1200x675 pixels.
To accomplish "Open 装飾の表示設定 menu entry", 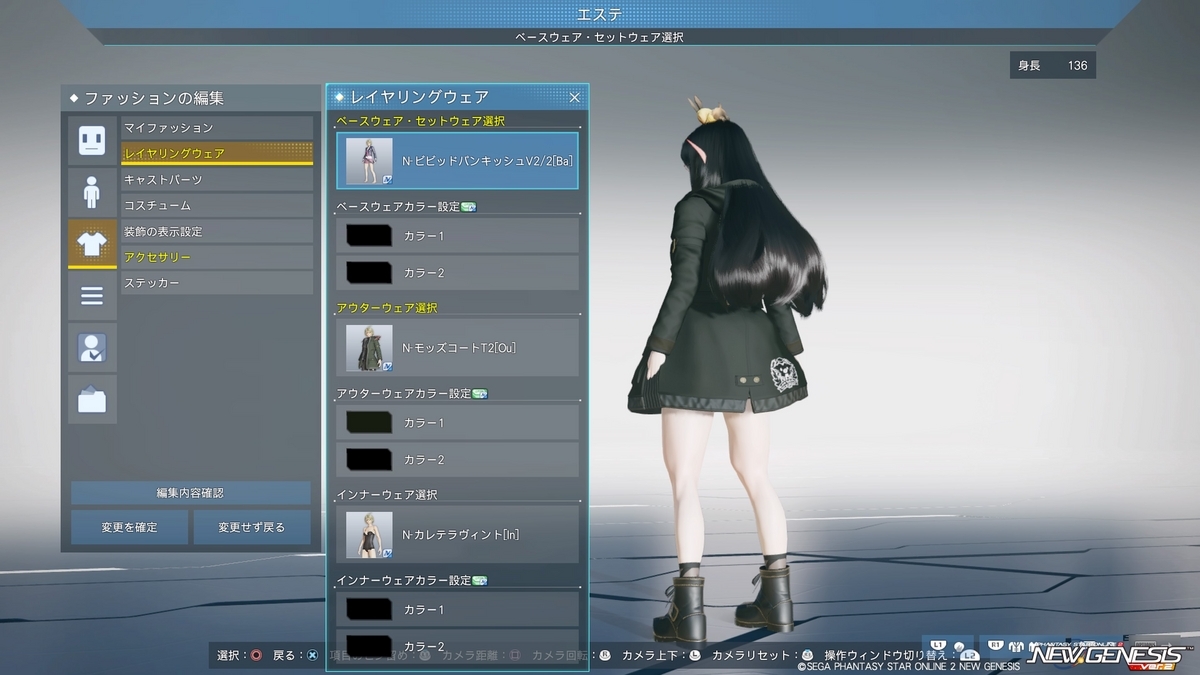I will pyautogui.click(x=217, y=231).
